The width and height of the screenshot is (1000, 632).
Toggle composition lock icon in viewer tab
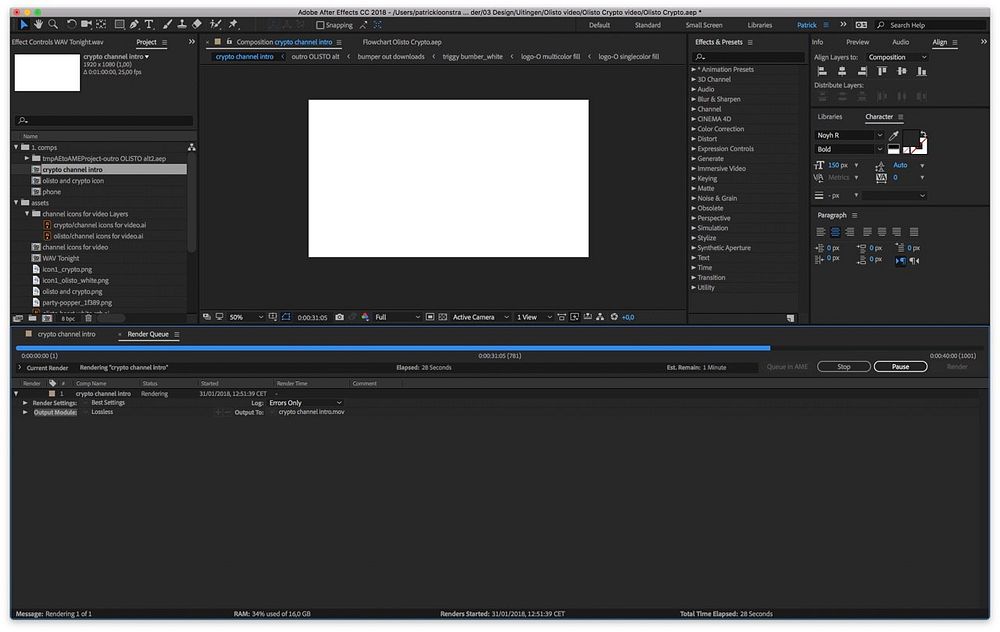(229, 43)
